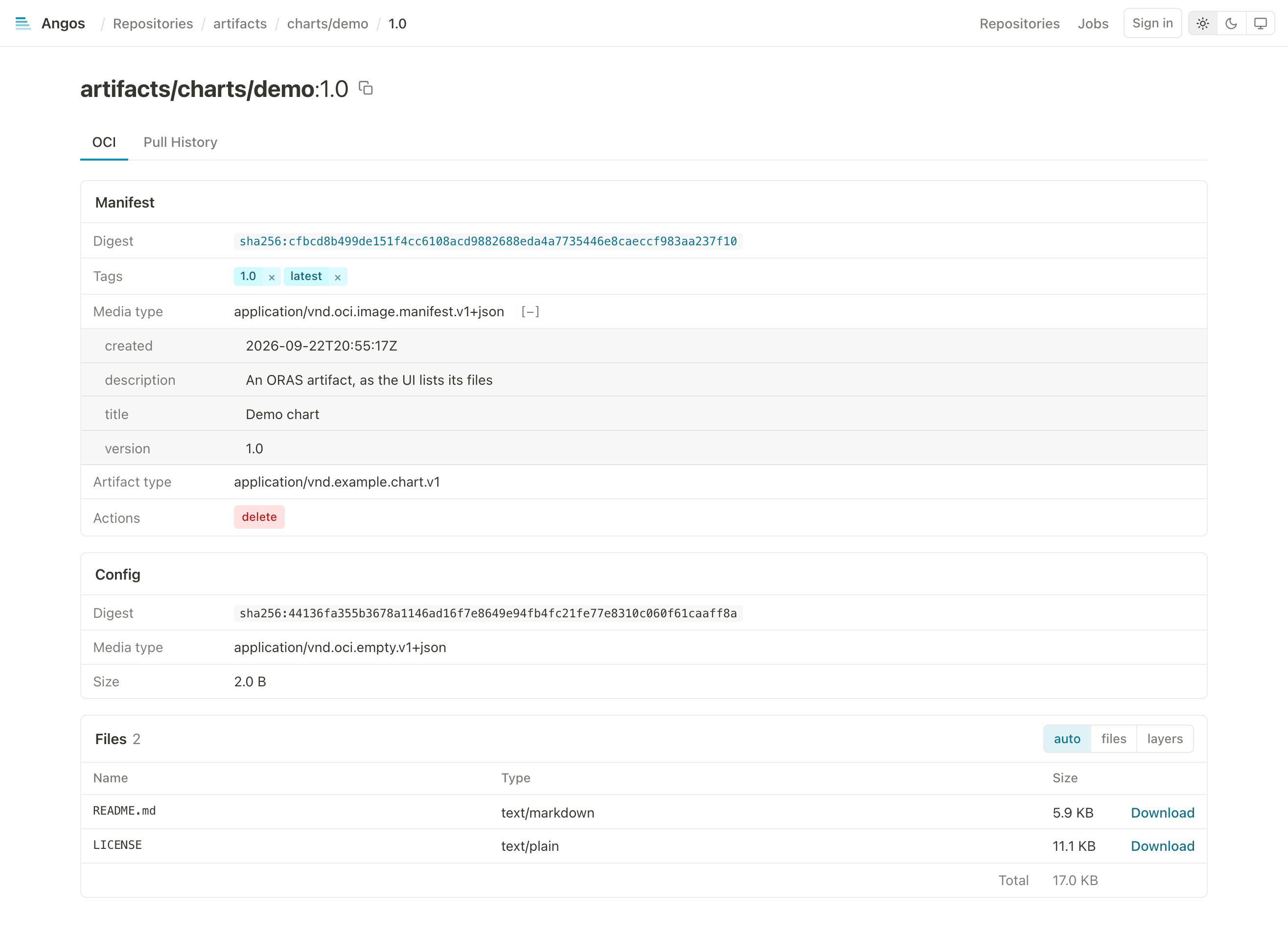Image resolution: width=1288 pixels, height=937 pixels.
Task: Open the Pull History tab
Action: tap(180, 142)
